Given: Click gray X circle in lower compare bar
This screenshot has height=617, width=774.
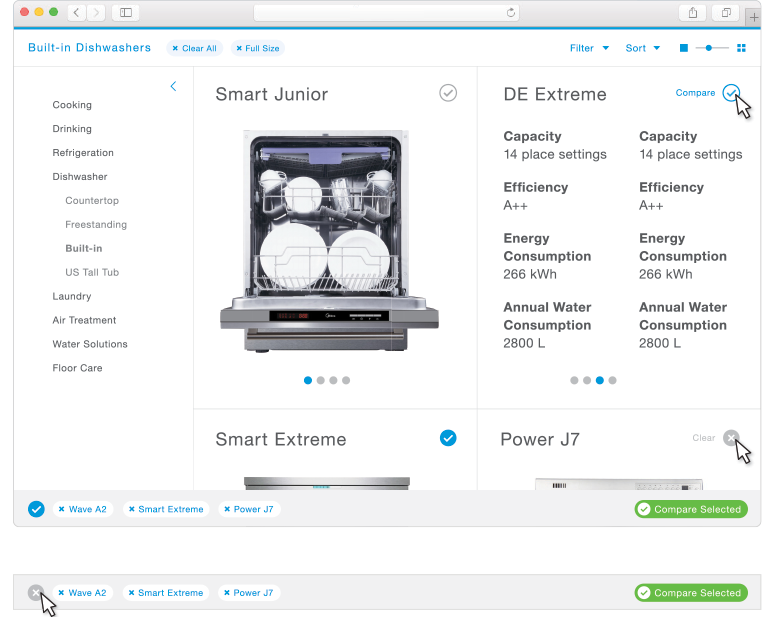Looking at the screenshot, I should (x=36, y=592).
